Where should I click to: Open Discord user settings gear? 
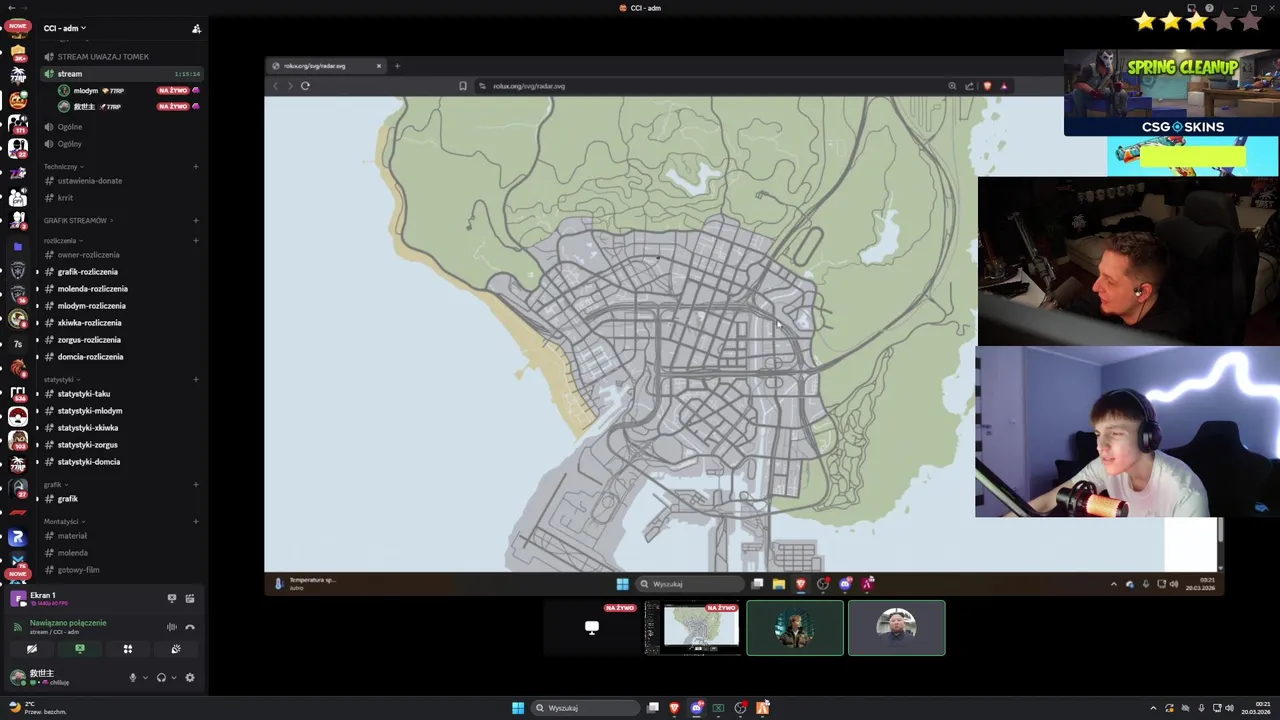tap(190, 678)
